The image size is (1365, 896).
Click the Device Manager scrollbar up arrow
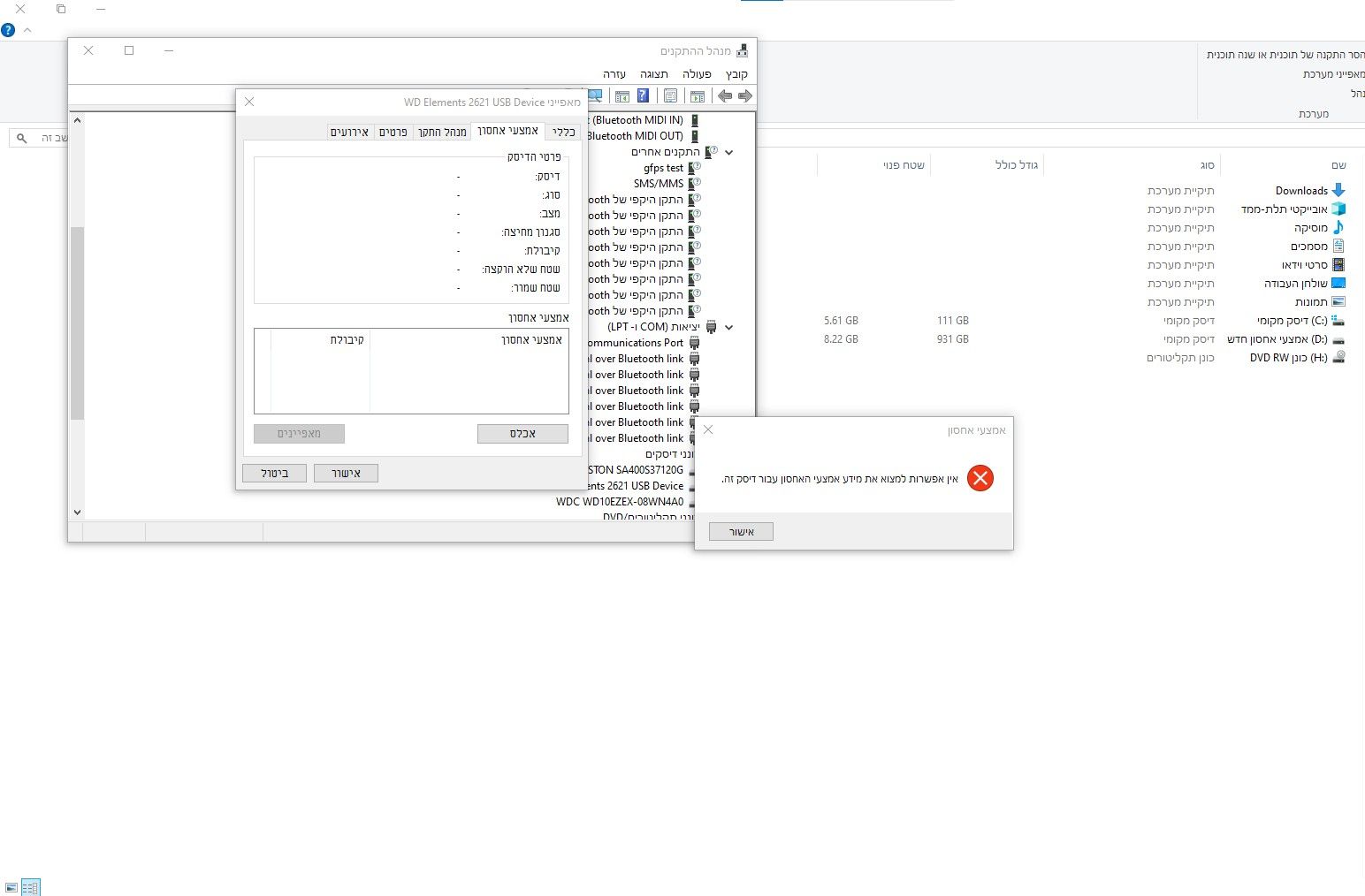[x=77, y=120]
